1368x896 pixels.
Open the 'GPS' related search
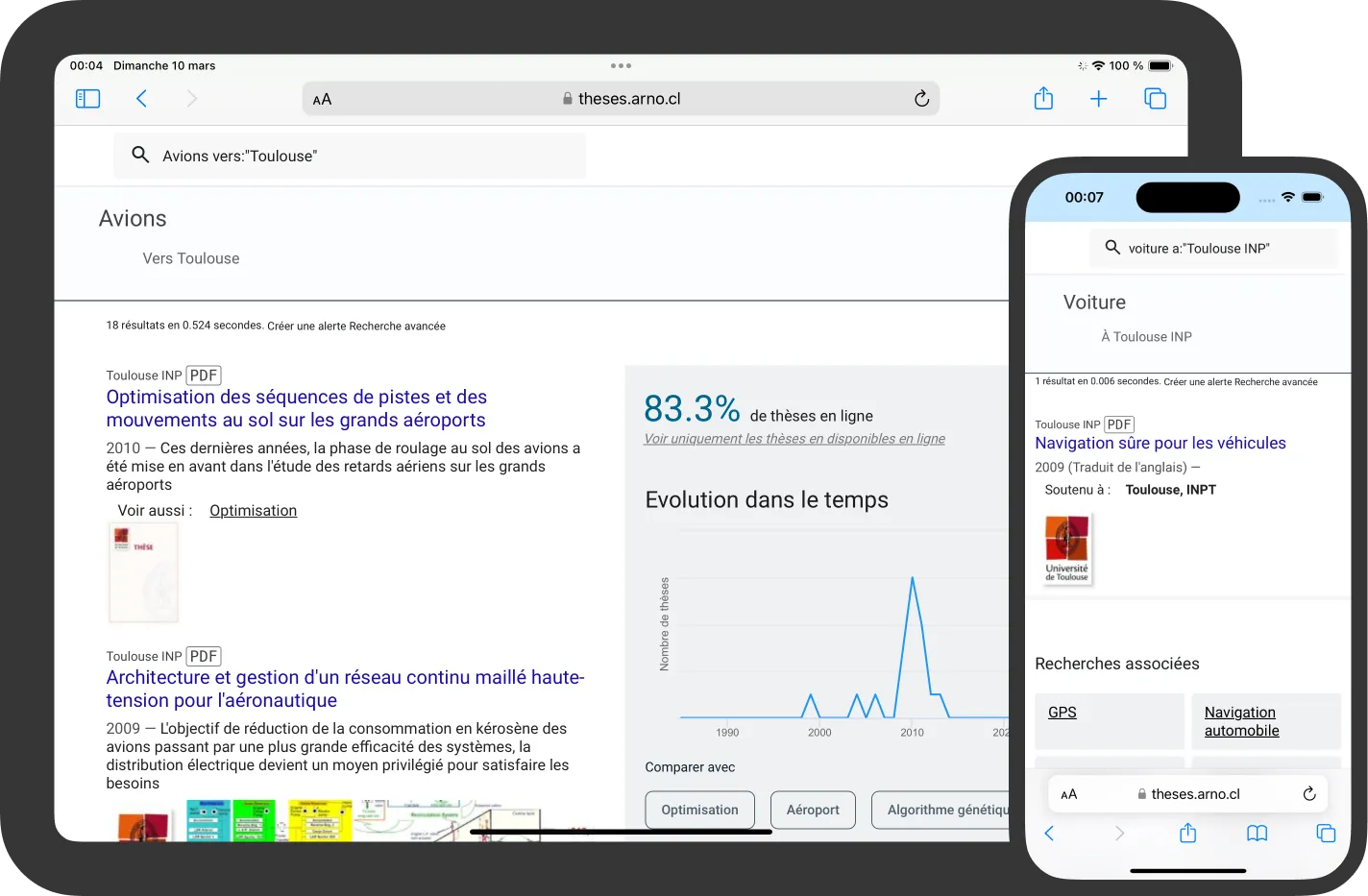(1062, 713)
